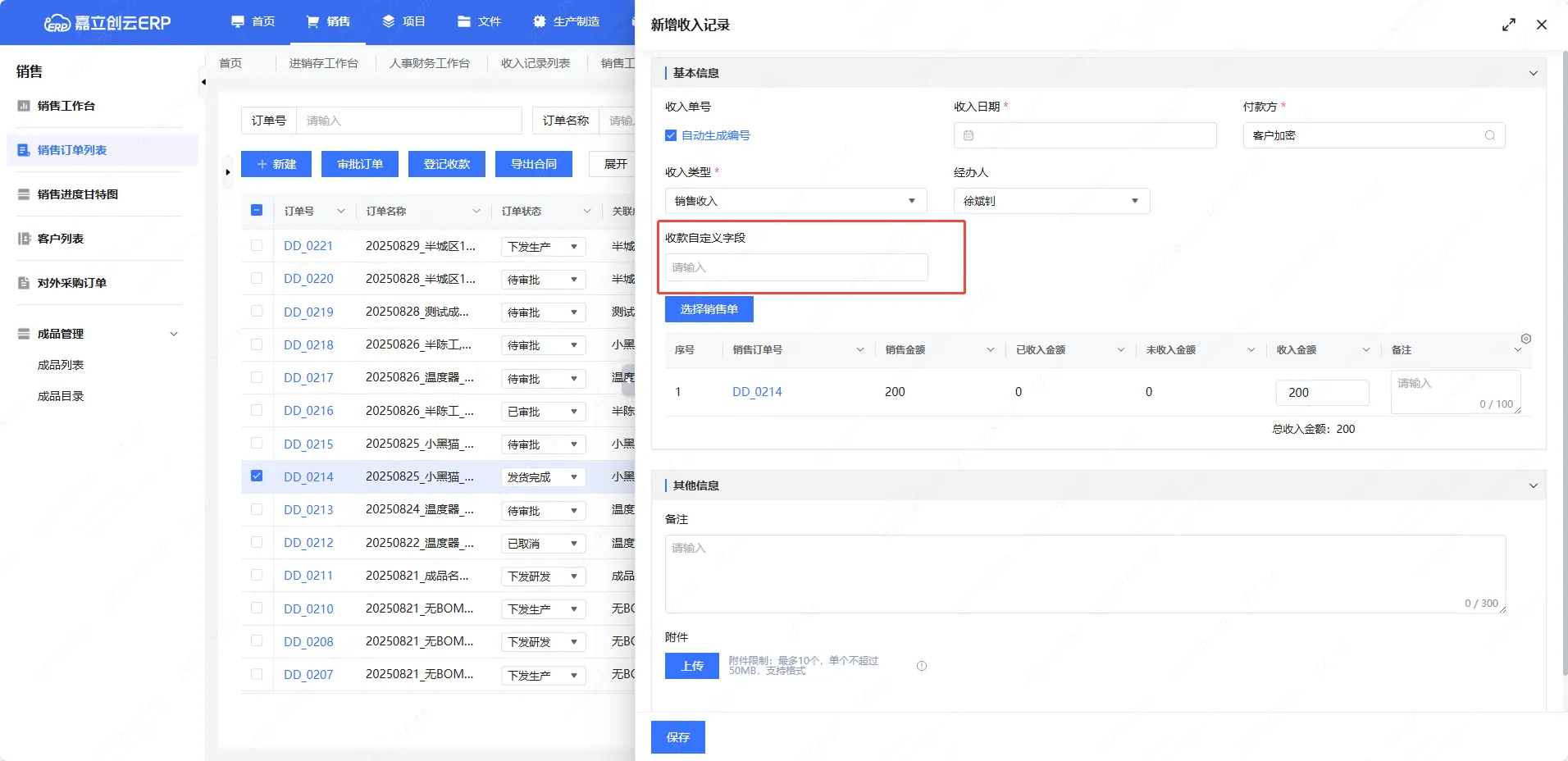
Task: Click the select sales order button
Action: [709, 309]
